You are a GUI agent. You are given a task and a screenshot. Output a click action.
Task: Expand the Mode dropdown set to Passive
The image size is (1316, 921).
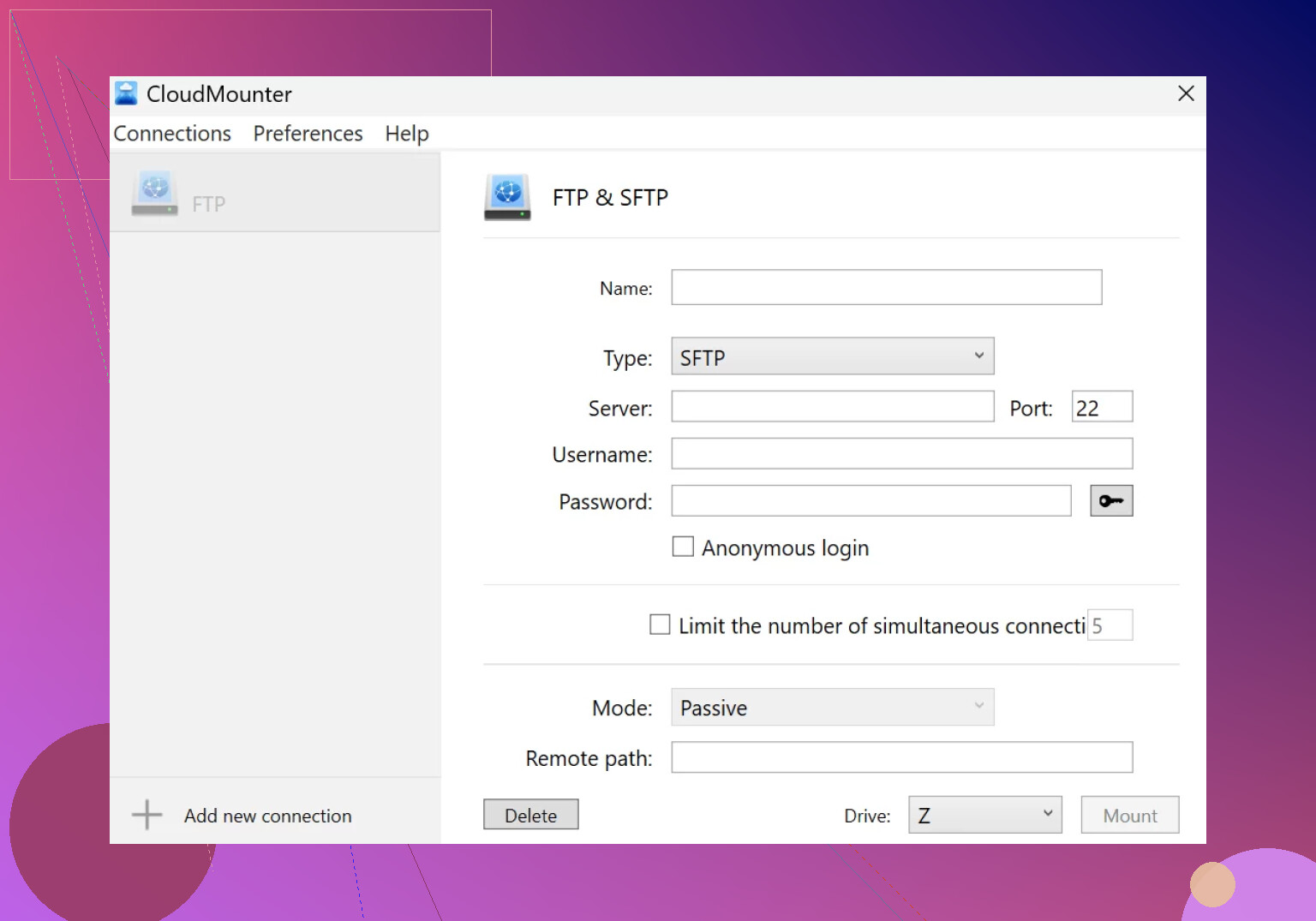[x=832, y=708]
